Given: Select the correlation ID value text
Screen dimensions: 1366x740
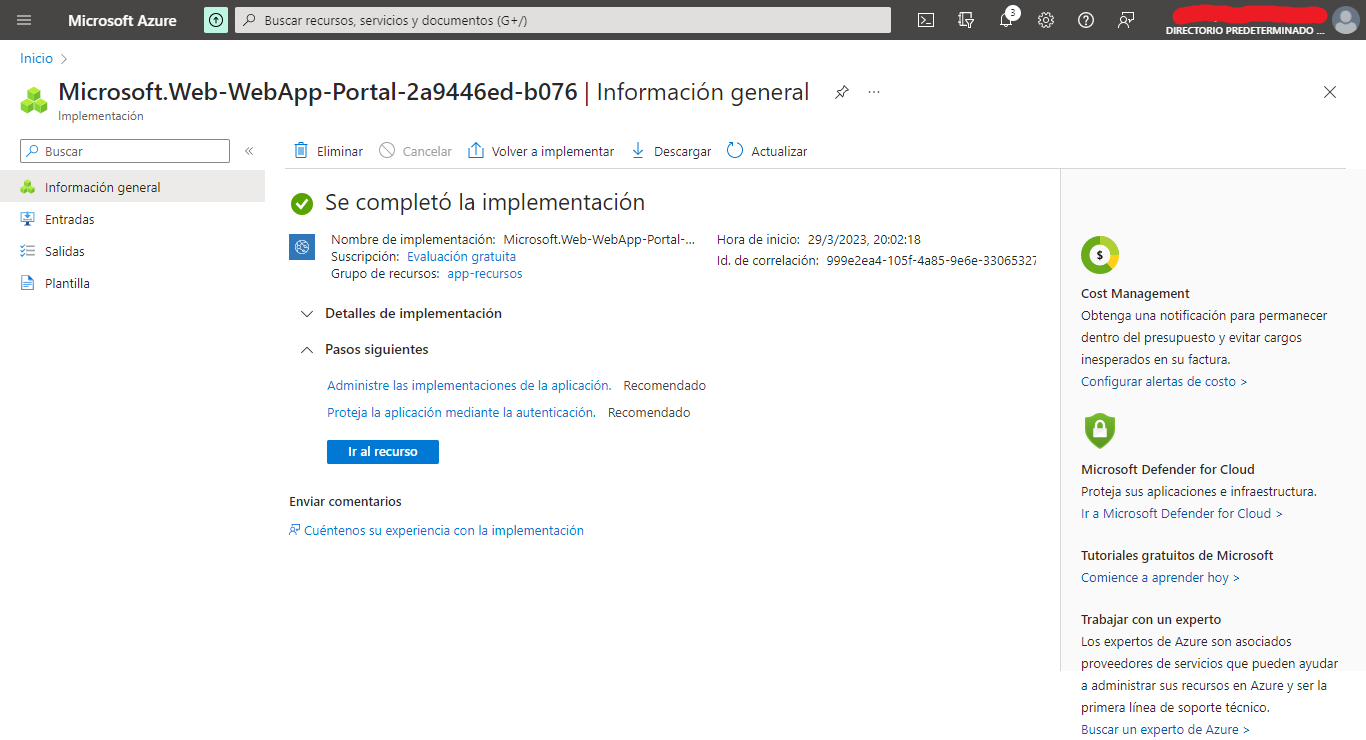Looking at the screenshot, I should click(932, 261).
